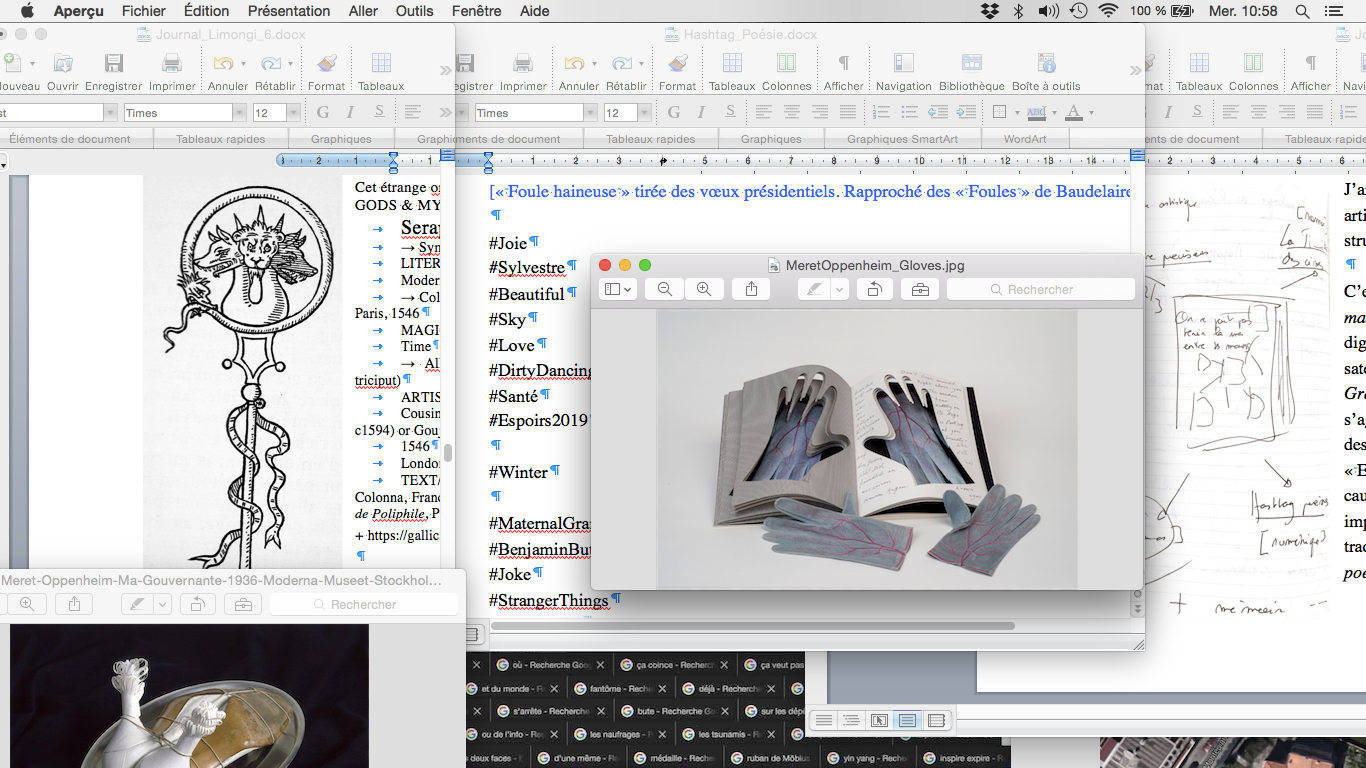Open the Outils menu in the menu bar

[x=414, y=11]
